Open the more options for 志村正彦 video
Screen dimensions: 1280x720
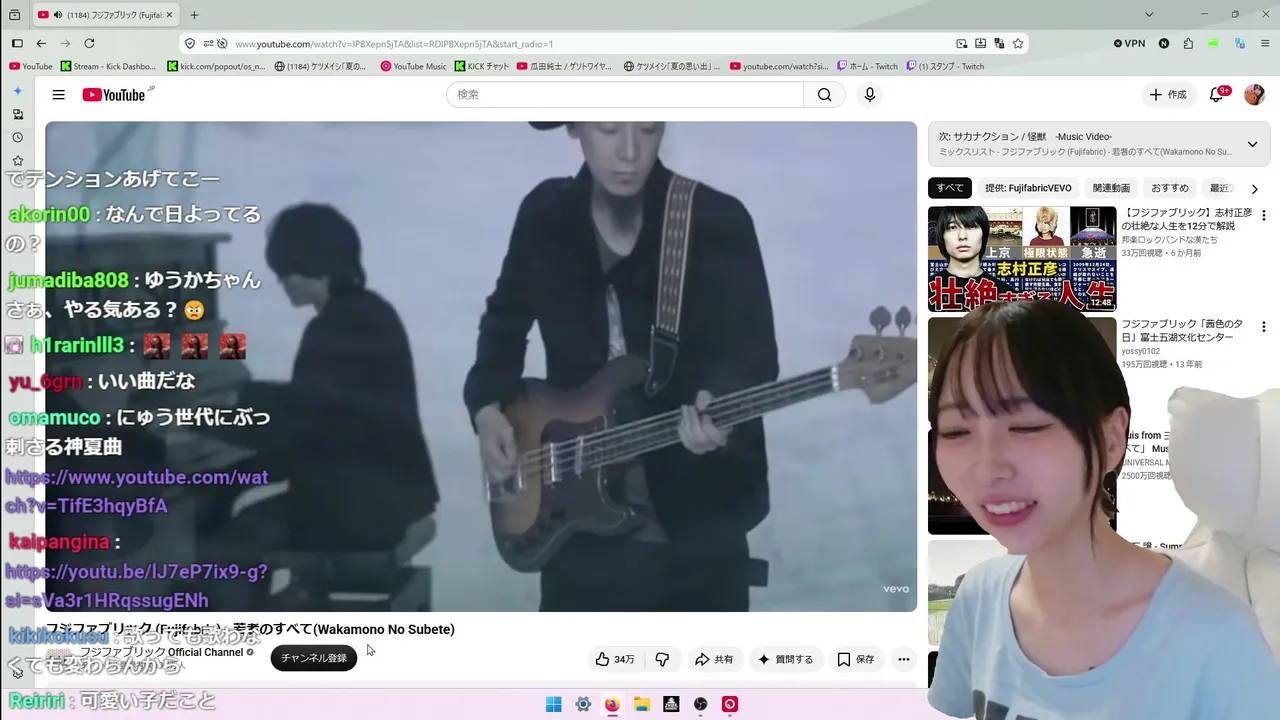click(x=1263, y=215)
